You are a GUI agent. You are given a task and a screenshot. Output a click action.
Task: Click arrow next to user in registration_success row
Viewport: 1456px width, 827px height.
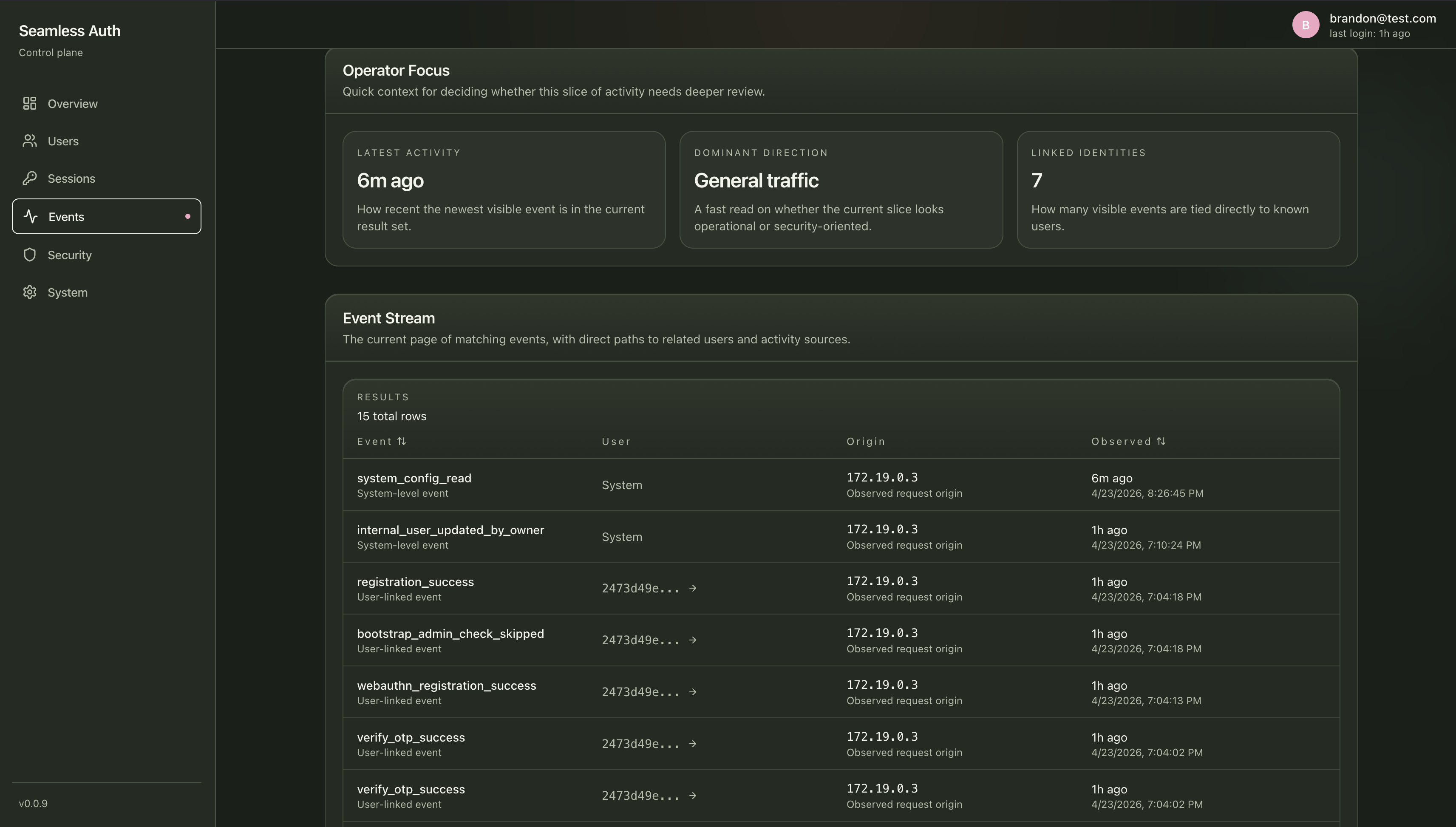[693, 589]
